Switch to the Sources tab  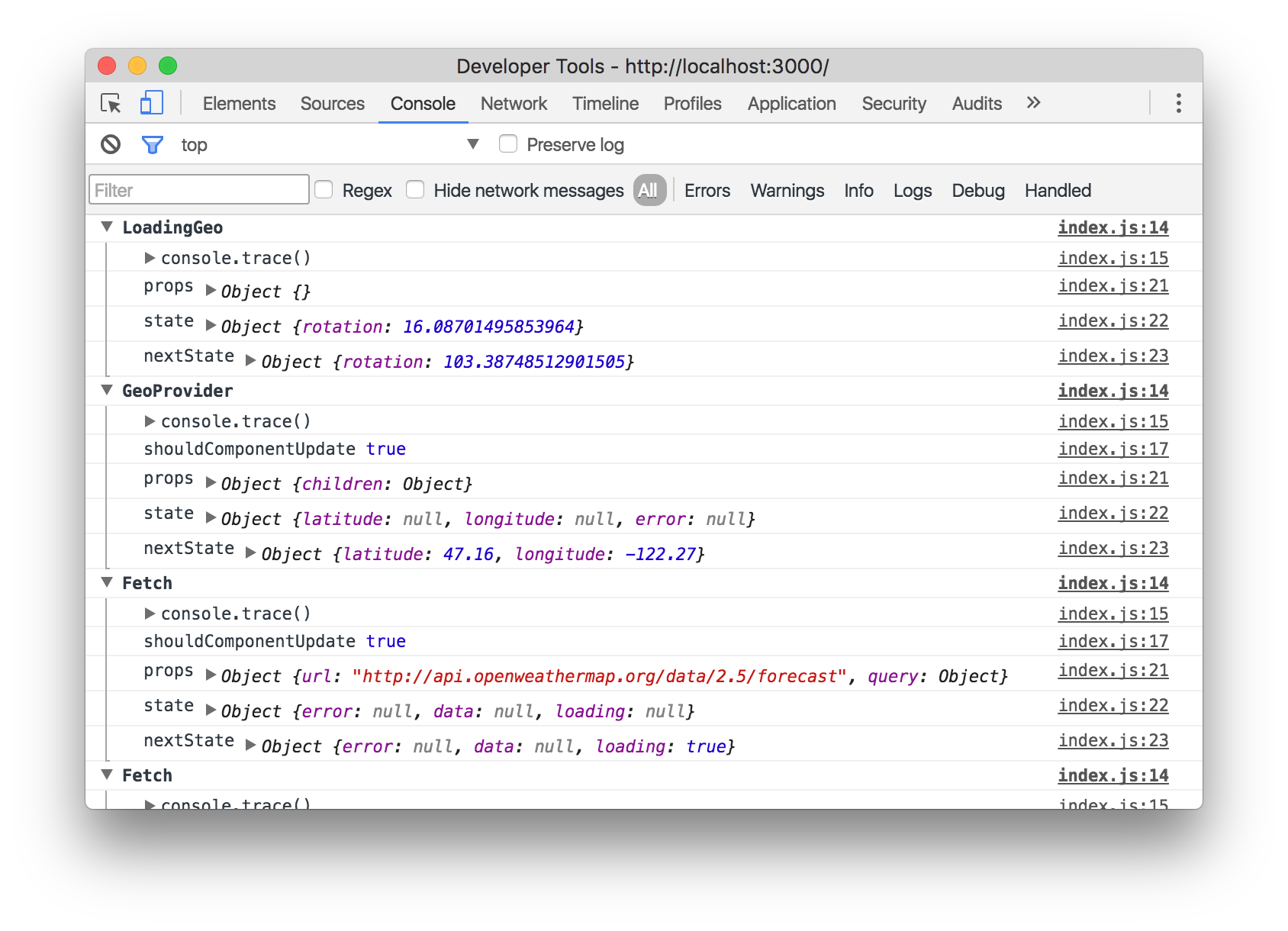(x=332, y=103)
